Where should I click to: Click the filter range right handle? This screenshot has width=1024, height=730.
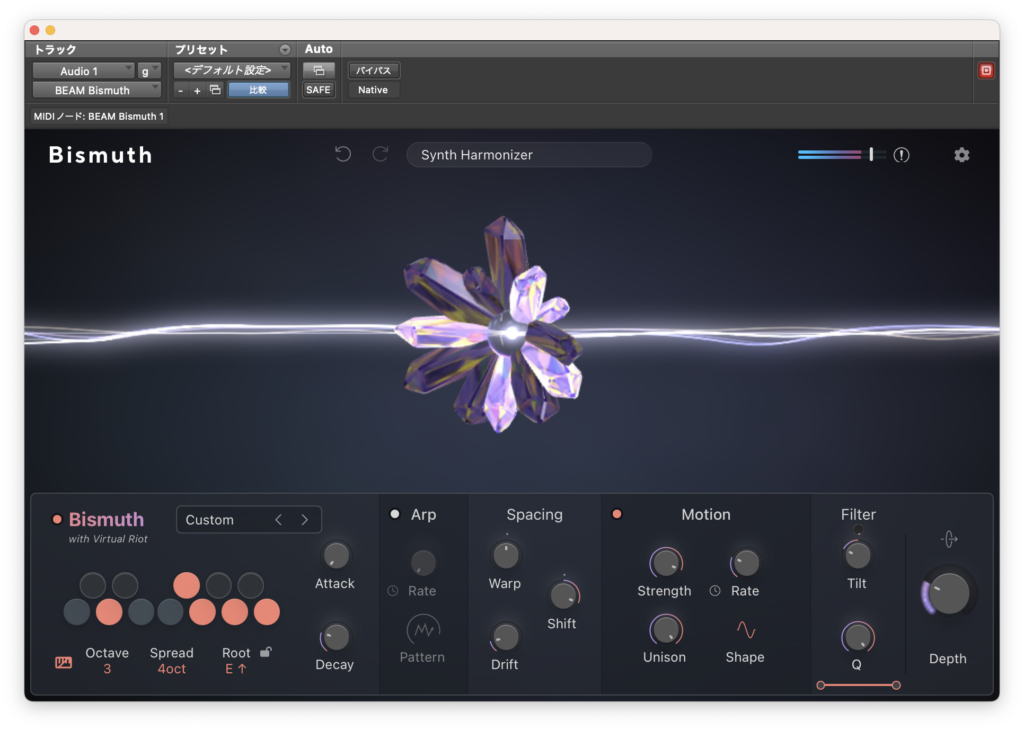[x=896, y=685]
